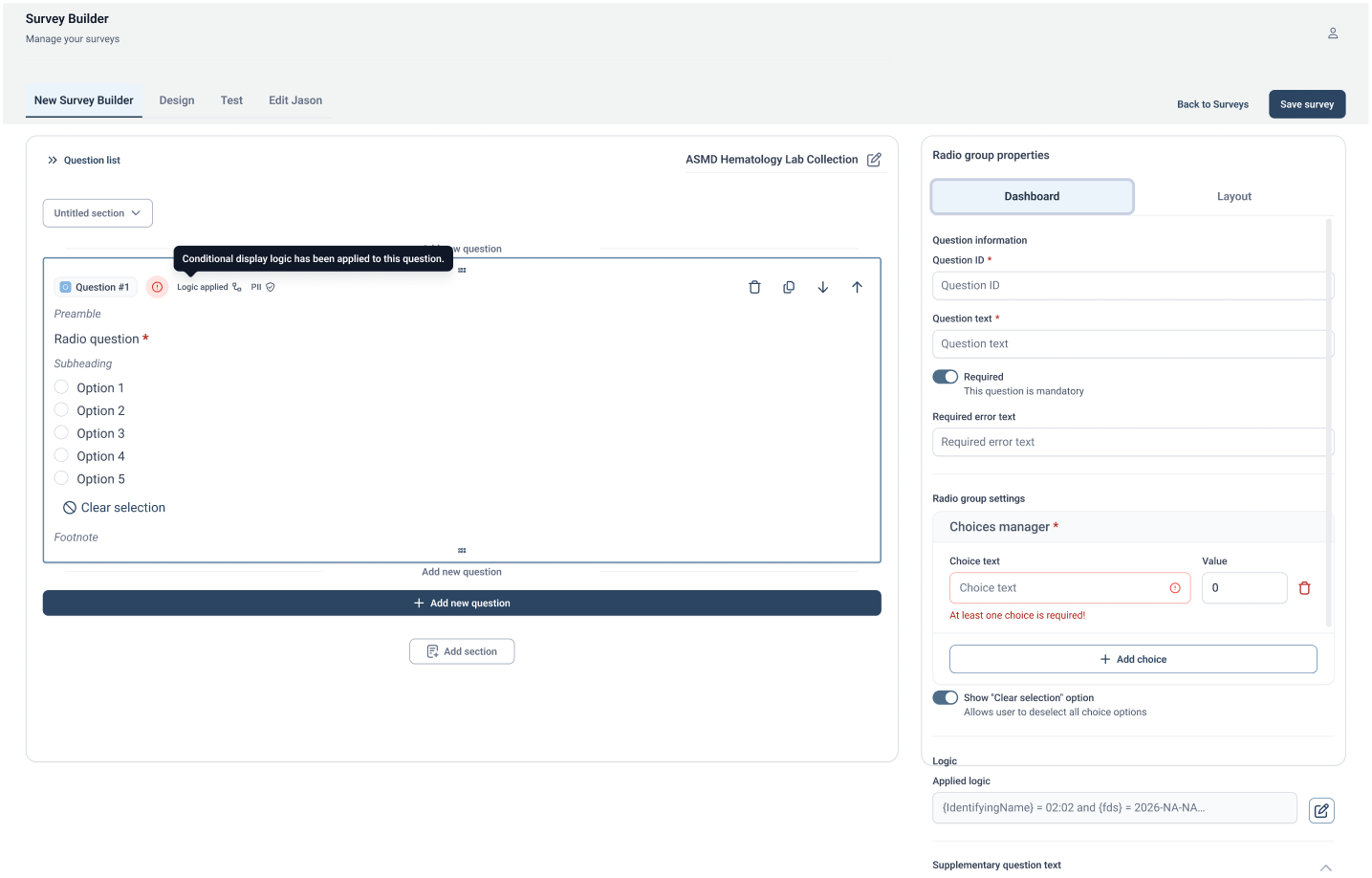Screen dimensions: 1372x878
Task: Click the Add choice button
Action: pyautogui.click(x=1133, y=659)
